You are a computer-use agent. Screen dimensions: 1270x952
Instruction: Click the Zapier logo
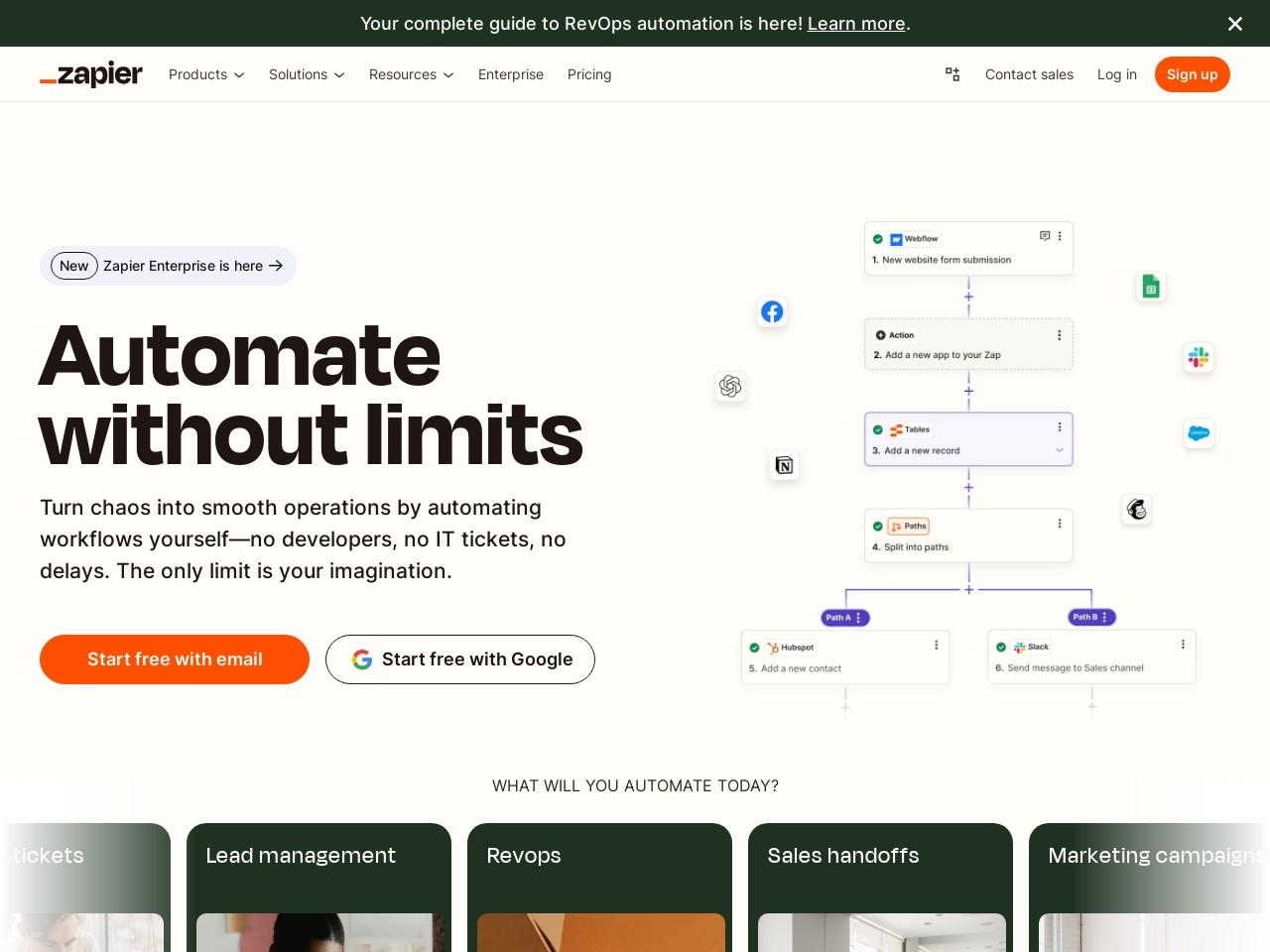point(91,74)
